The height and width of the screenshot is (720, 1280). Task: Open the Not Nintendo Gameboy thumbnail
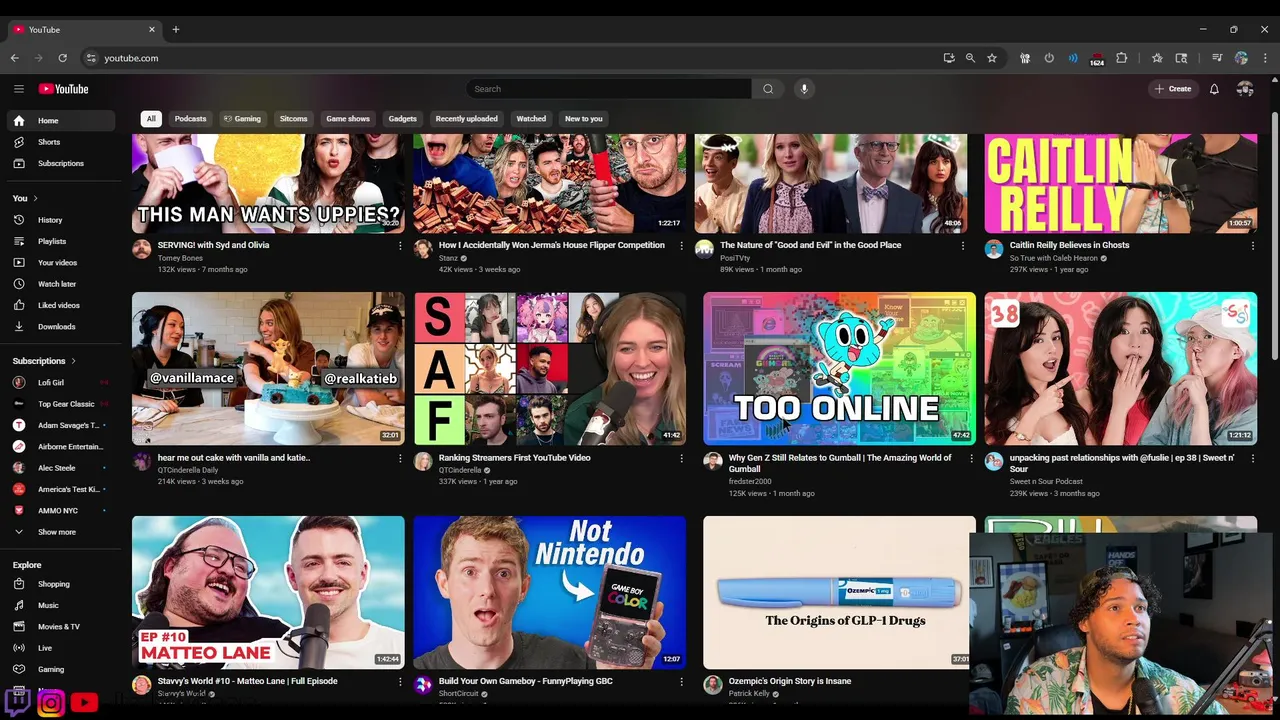[x=550, y=592]
